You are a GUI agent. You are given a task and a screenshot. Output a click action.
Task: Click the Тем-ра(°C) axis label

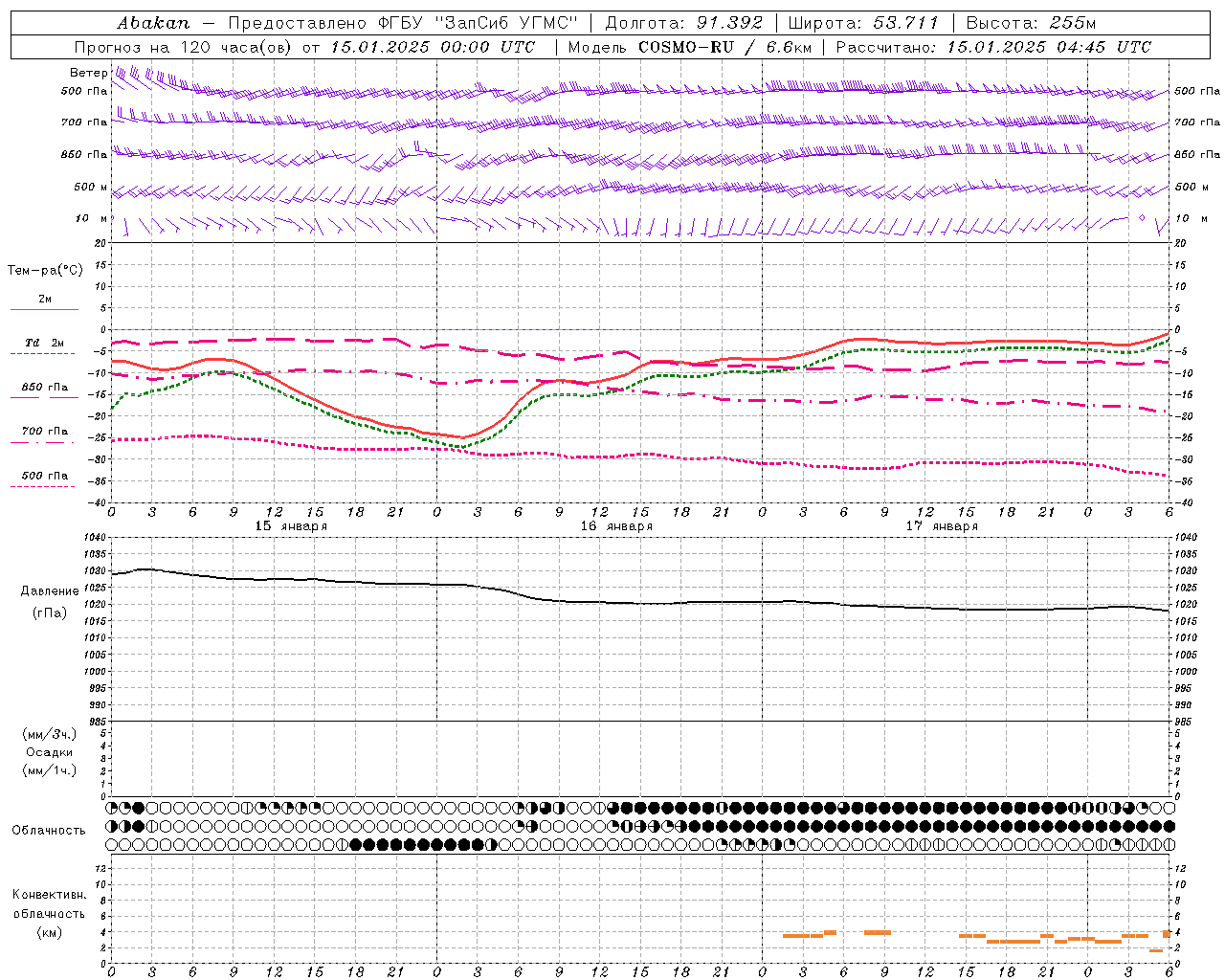(45, 271)
